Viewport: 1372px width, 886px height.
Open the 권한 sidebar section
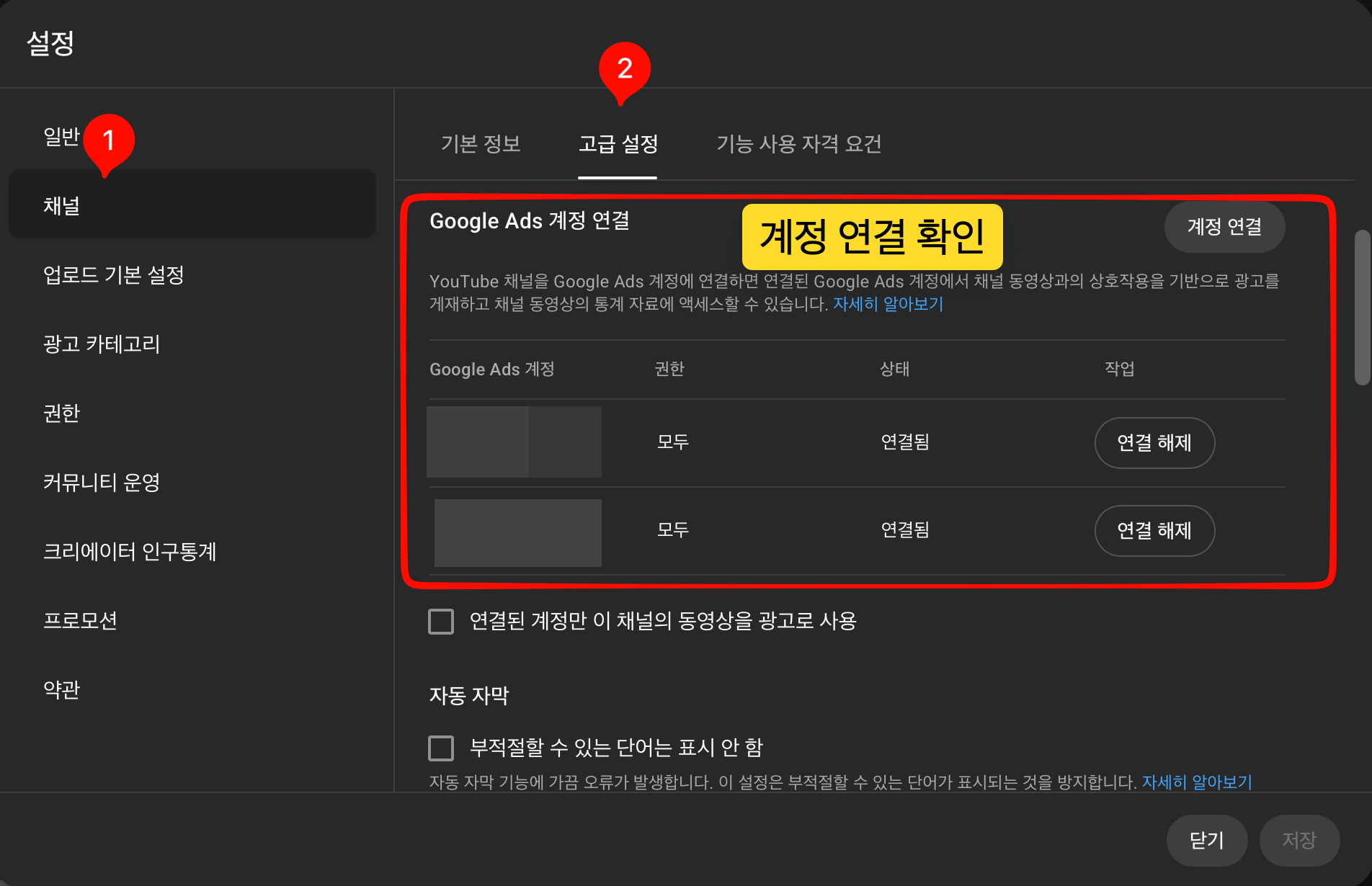(192, 413)
